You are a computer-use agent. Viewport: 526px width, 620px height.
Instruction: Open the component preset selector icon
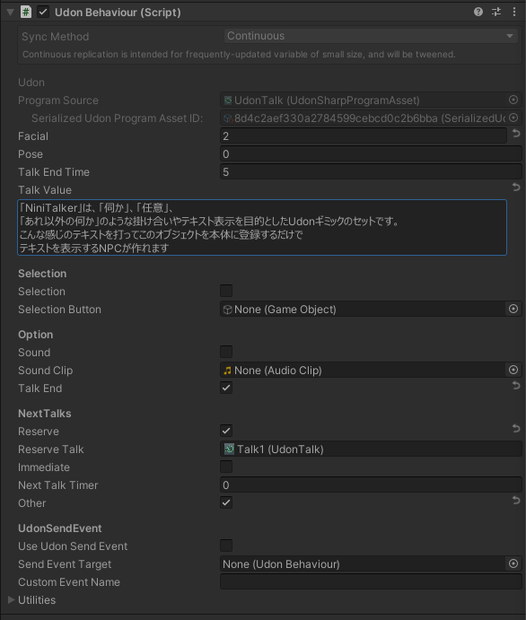coord(496,12)
